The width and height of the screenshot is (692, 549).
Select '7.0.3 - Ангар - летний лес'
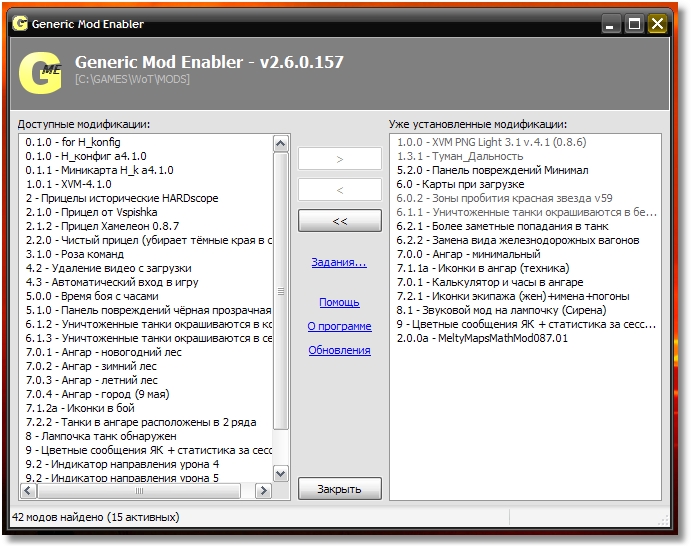(91, 380)
